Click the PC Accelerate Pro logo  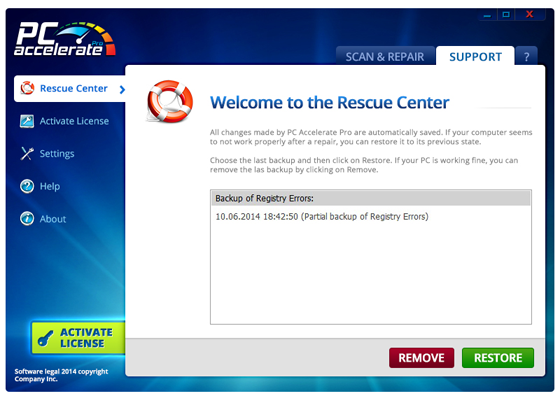pyautogui.click(x=65, y=39)
